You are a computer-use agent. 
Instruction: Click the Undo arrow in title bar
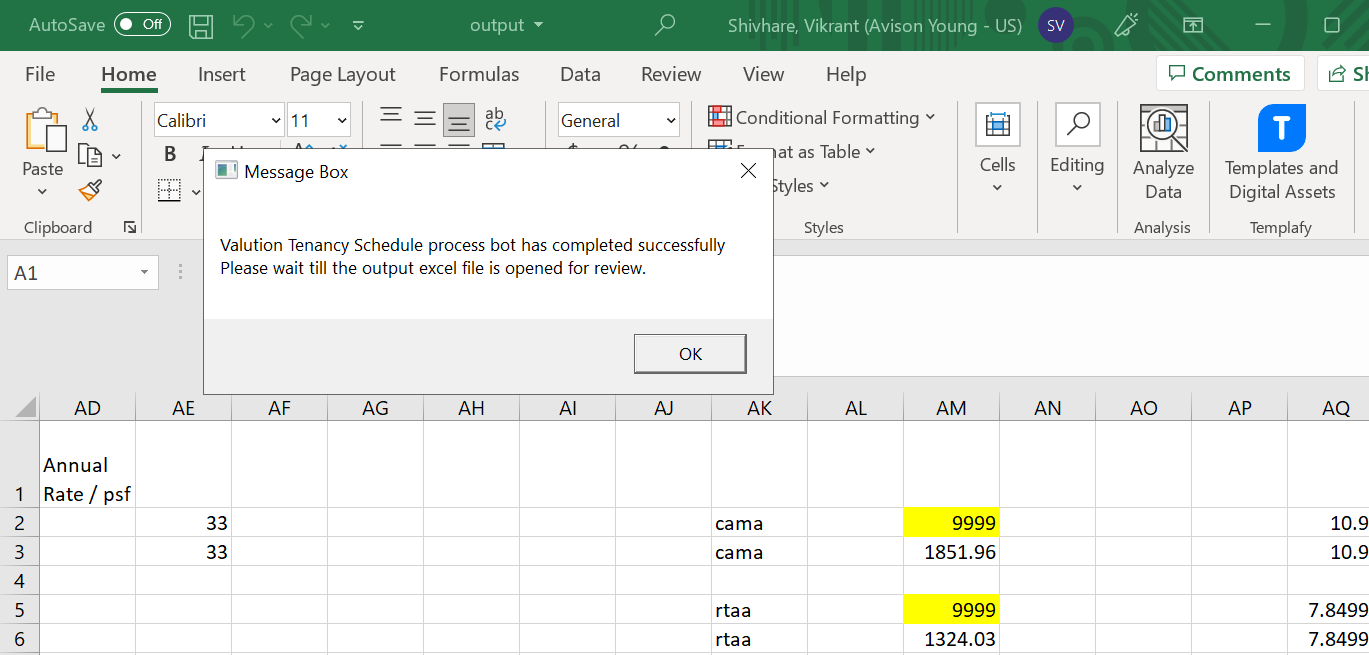pos(244,25)
